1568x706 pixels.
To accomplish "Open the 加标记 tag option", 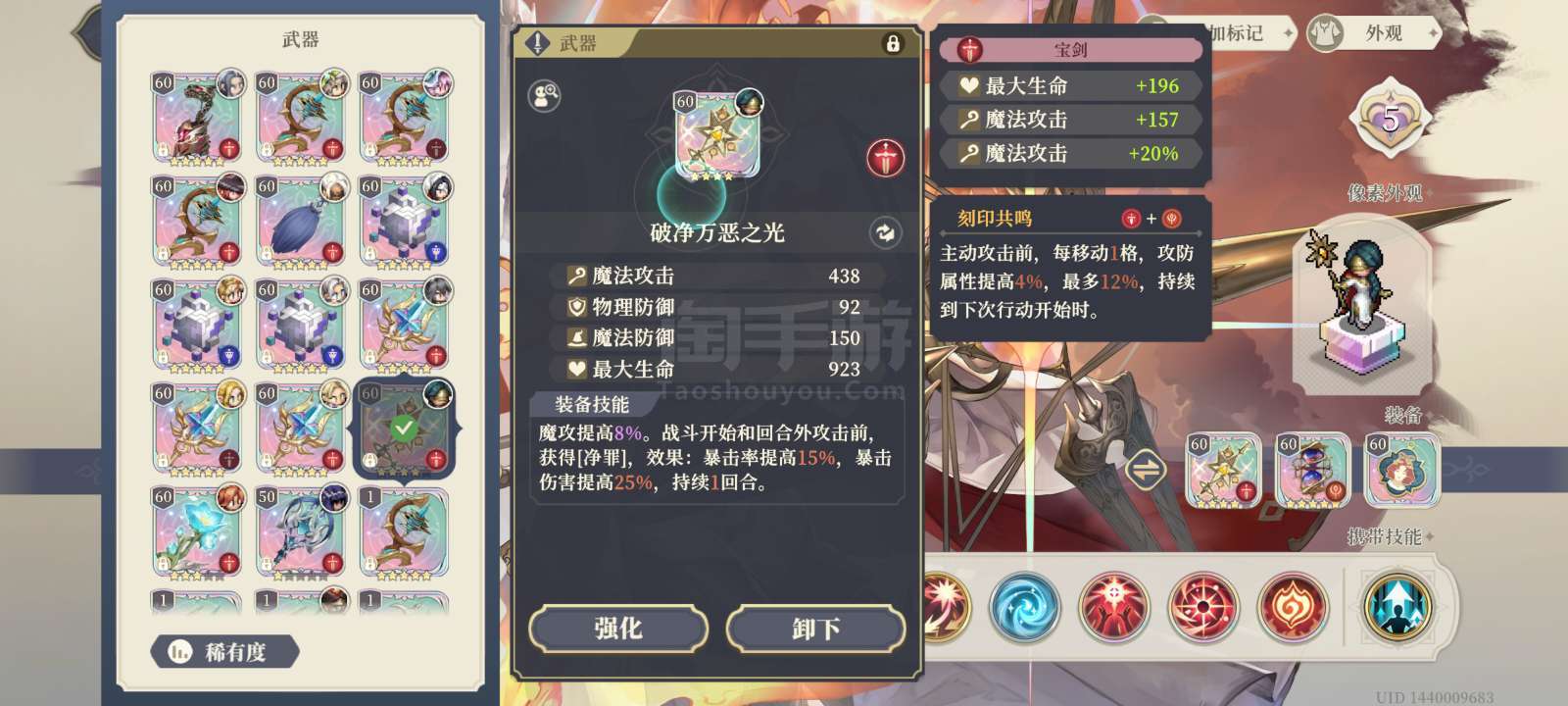I will tap(1235, 33).
